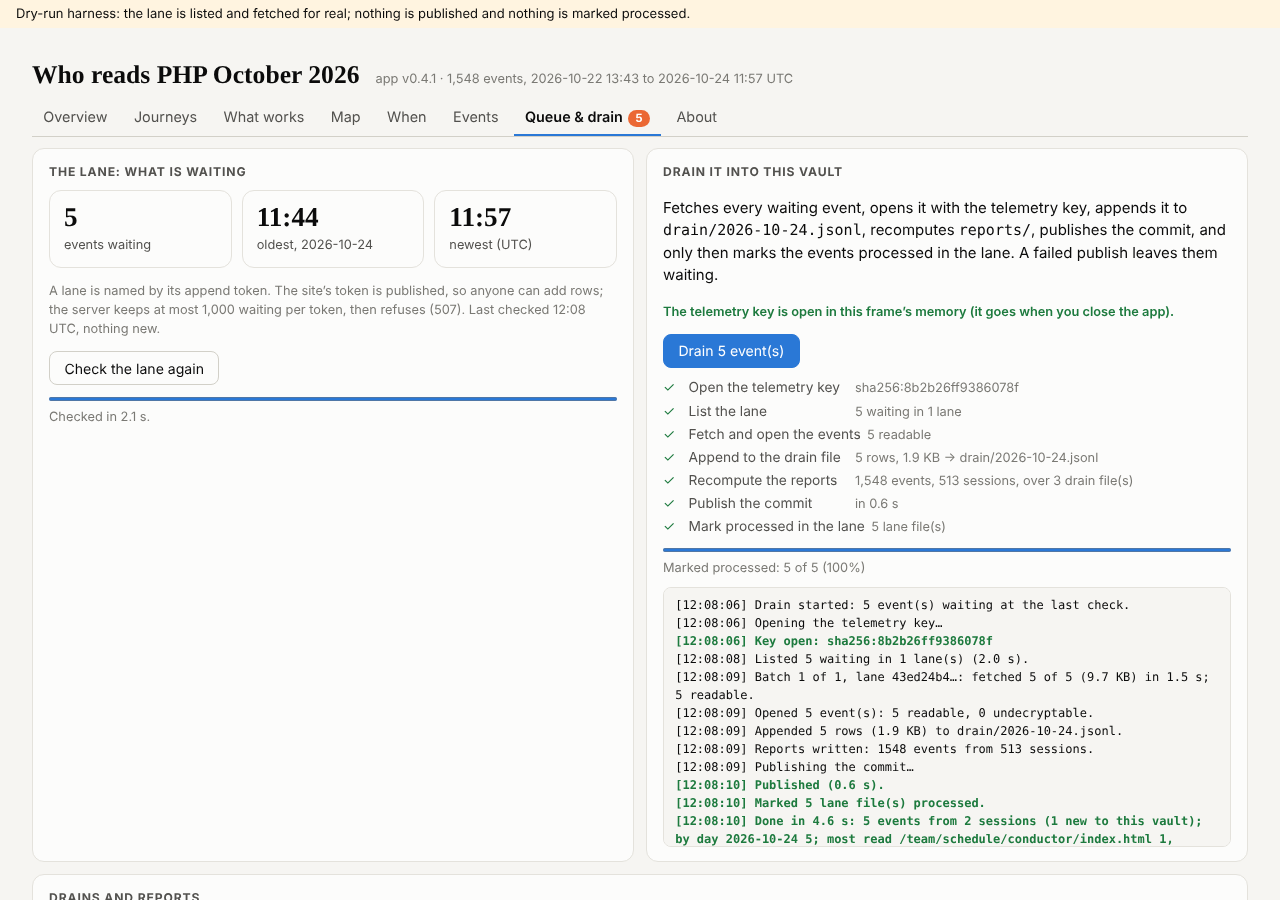Image resolution: width=1280 pixels, height=900 pixels.
Task: Click the checkmark beside Mark processed in the lane
Action: [x=669, y=526]
